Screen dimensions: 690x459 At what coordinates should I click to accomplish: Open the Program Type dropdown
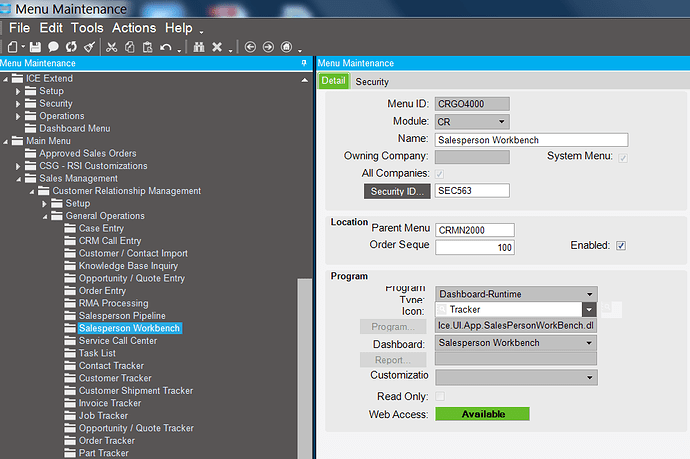click(x=589, y=294)
